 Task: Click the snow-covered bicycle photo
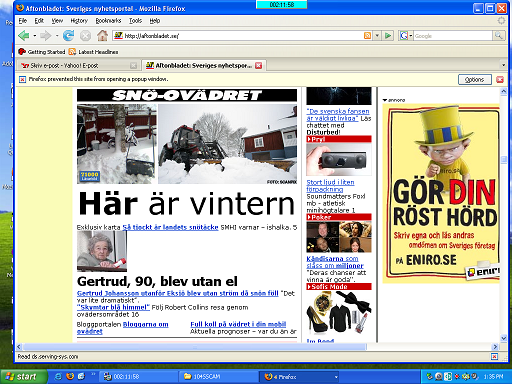[x=117, y=144]
